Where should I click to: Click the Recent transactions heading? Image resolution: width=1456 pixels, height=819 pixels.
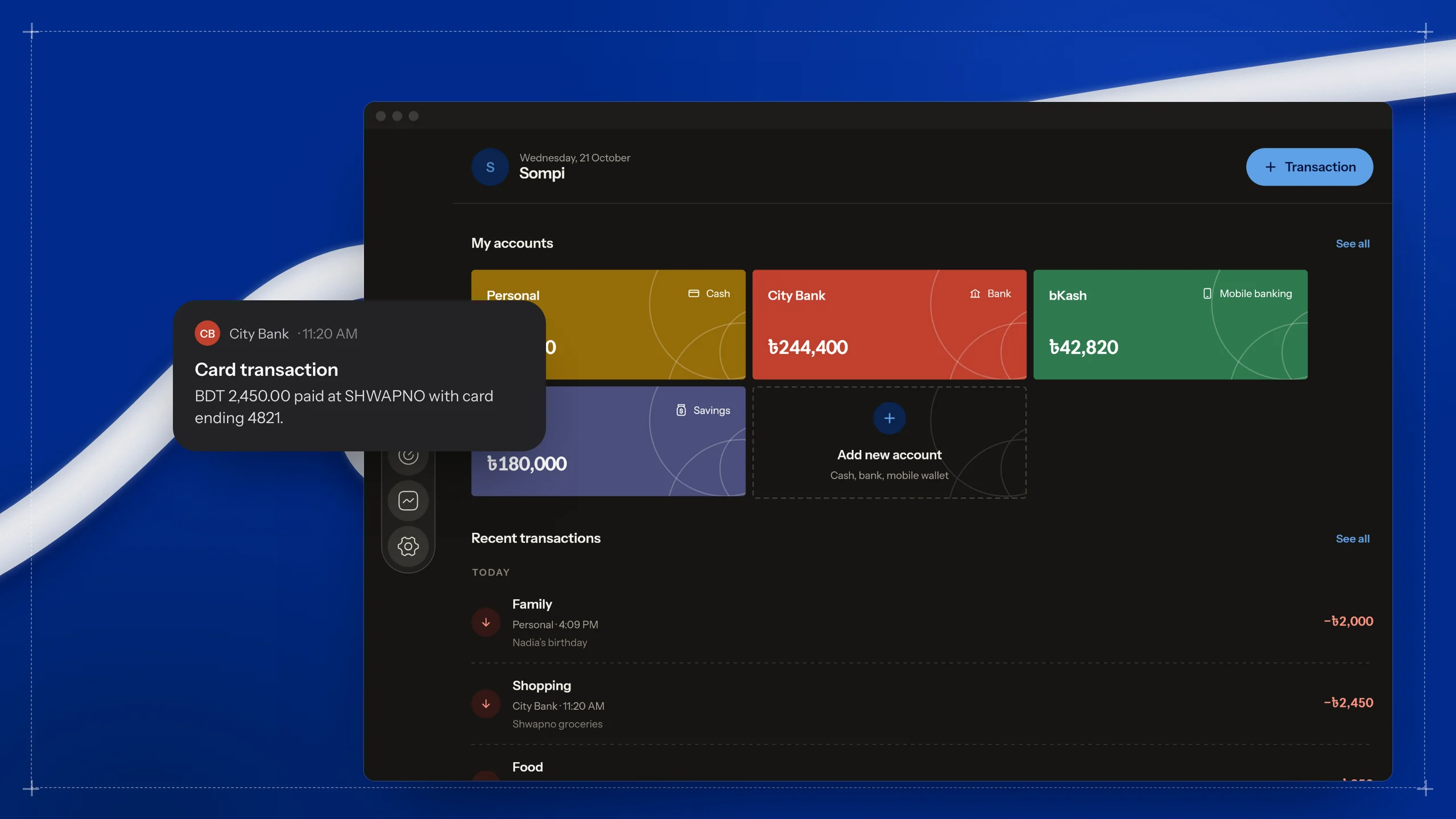pyautogui.click(x=536, y=538)
